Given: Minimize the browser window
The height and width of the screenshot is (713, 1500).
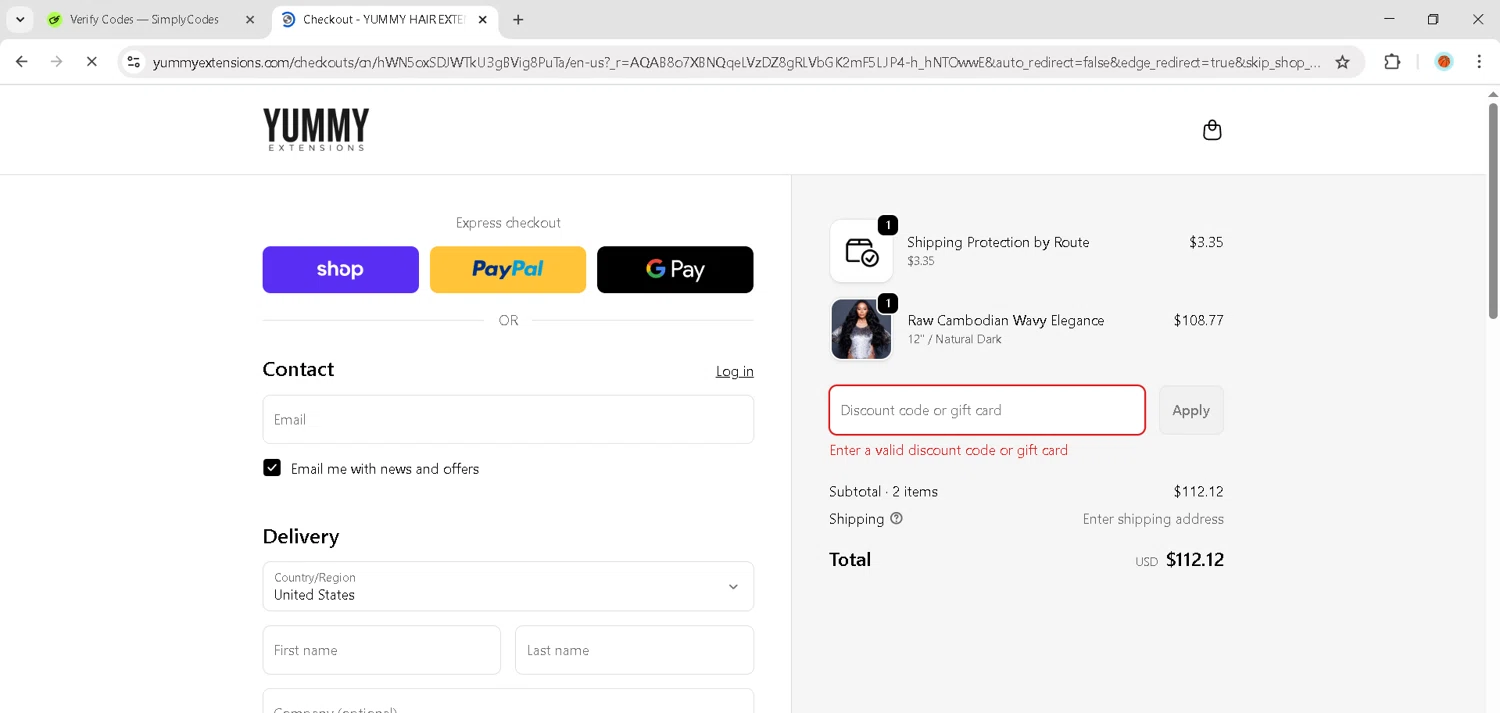Looking at the screenshot, I should point(1389,19).
